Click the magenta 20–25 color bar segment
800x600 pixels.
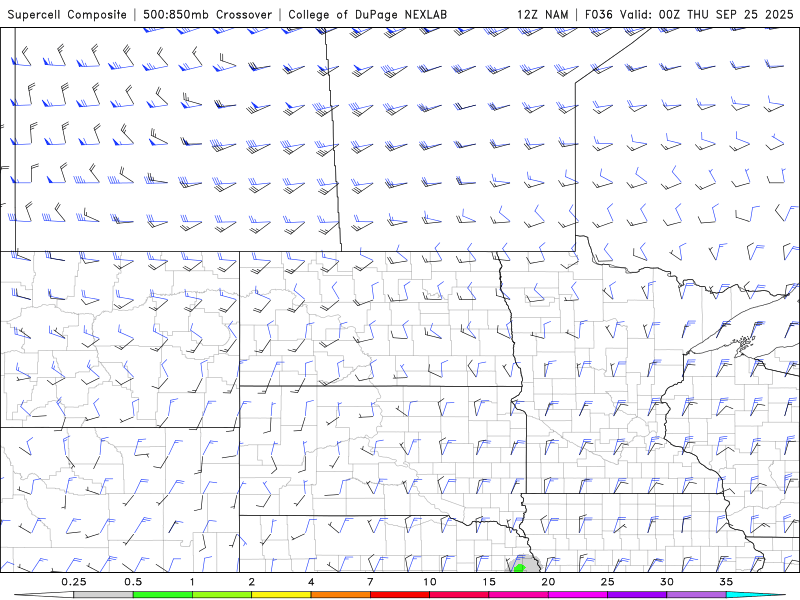[x=578, y=595]
